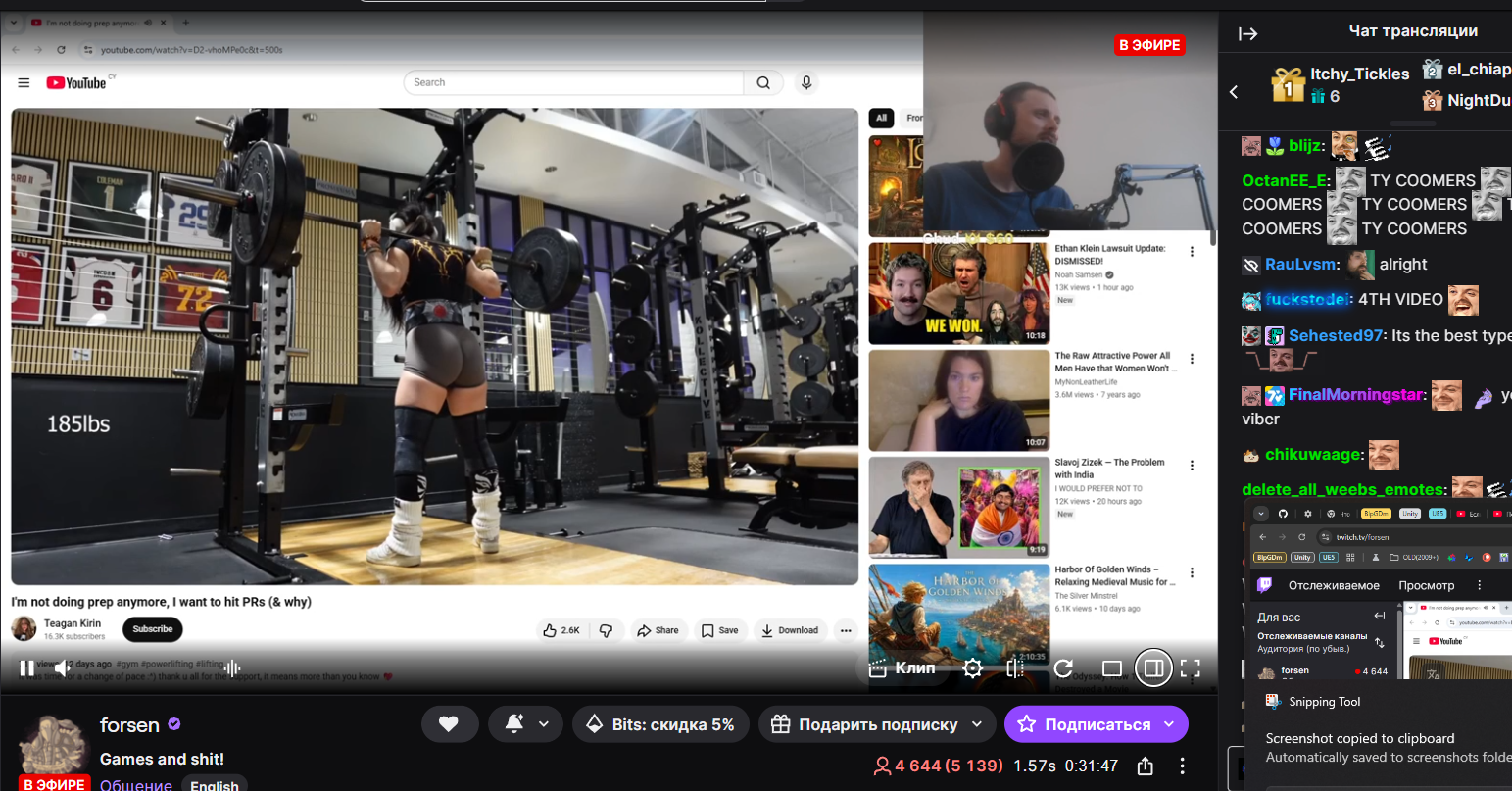Click username OctanEE_E in chat
The height and width of the screenshot is (791, 1512).
pyautogui.click(x=1285, y=180)
